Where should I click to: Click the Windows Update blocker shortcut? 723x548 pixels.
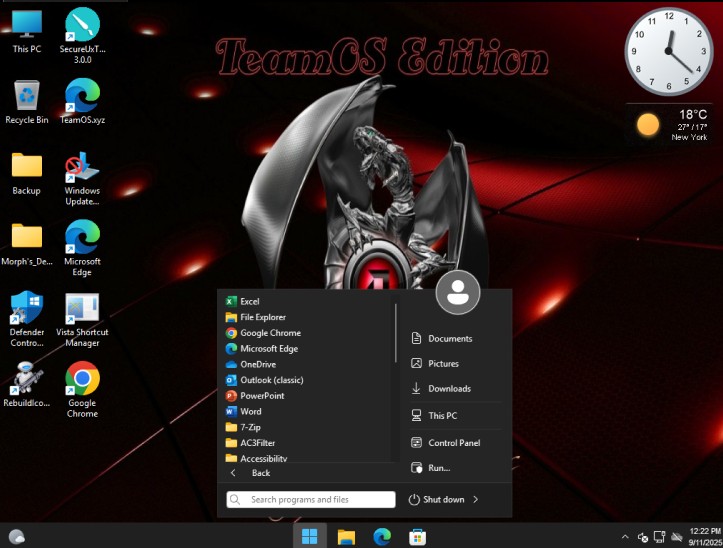(83, 178)
